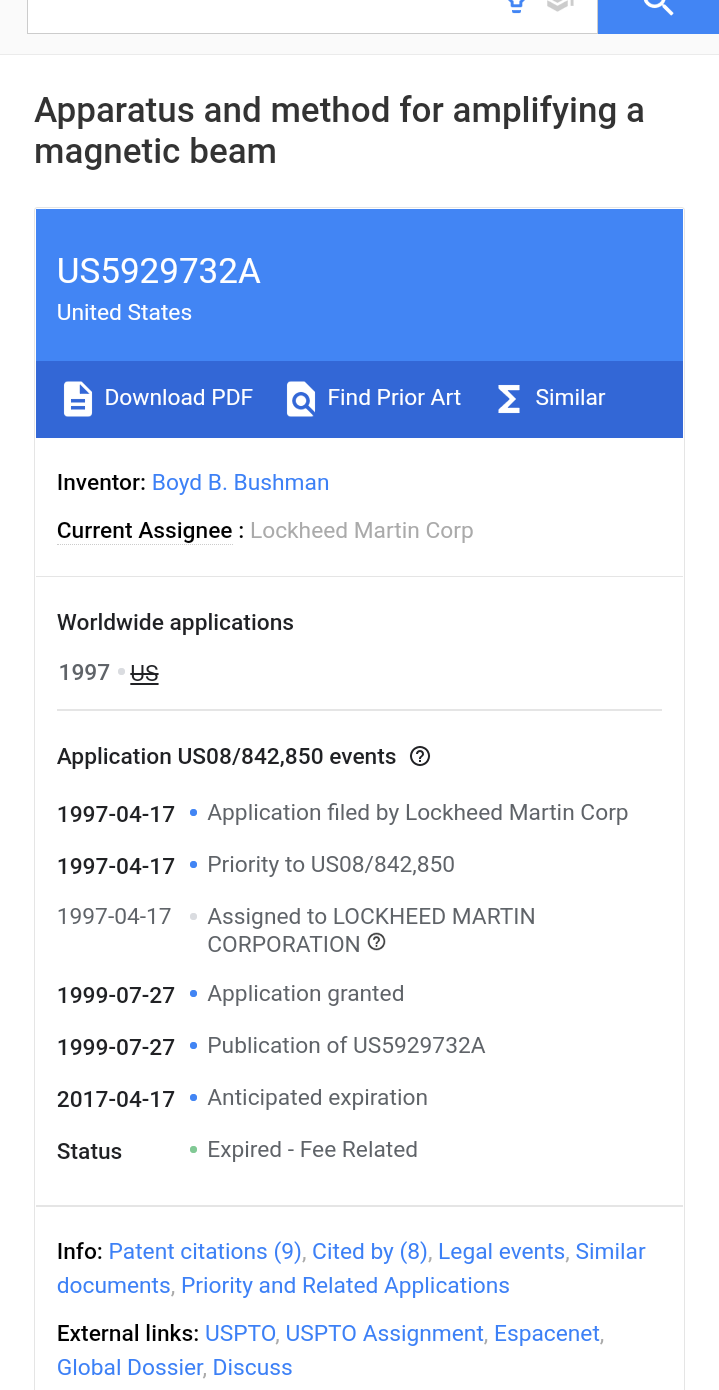Click the Find Prior Art magnifier icon
The height and width of the screenshot is (1390, 719).
[301, 398]
